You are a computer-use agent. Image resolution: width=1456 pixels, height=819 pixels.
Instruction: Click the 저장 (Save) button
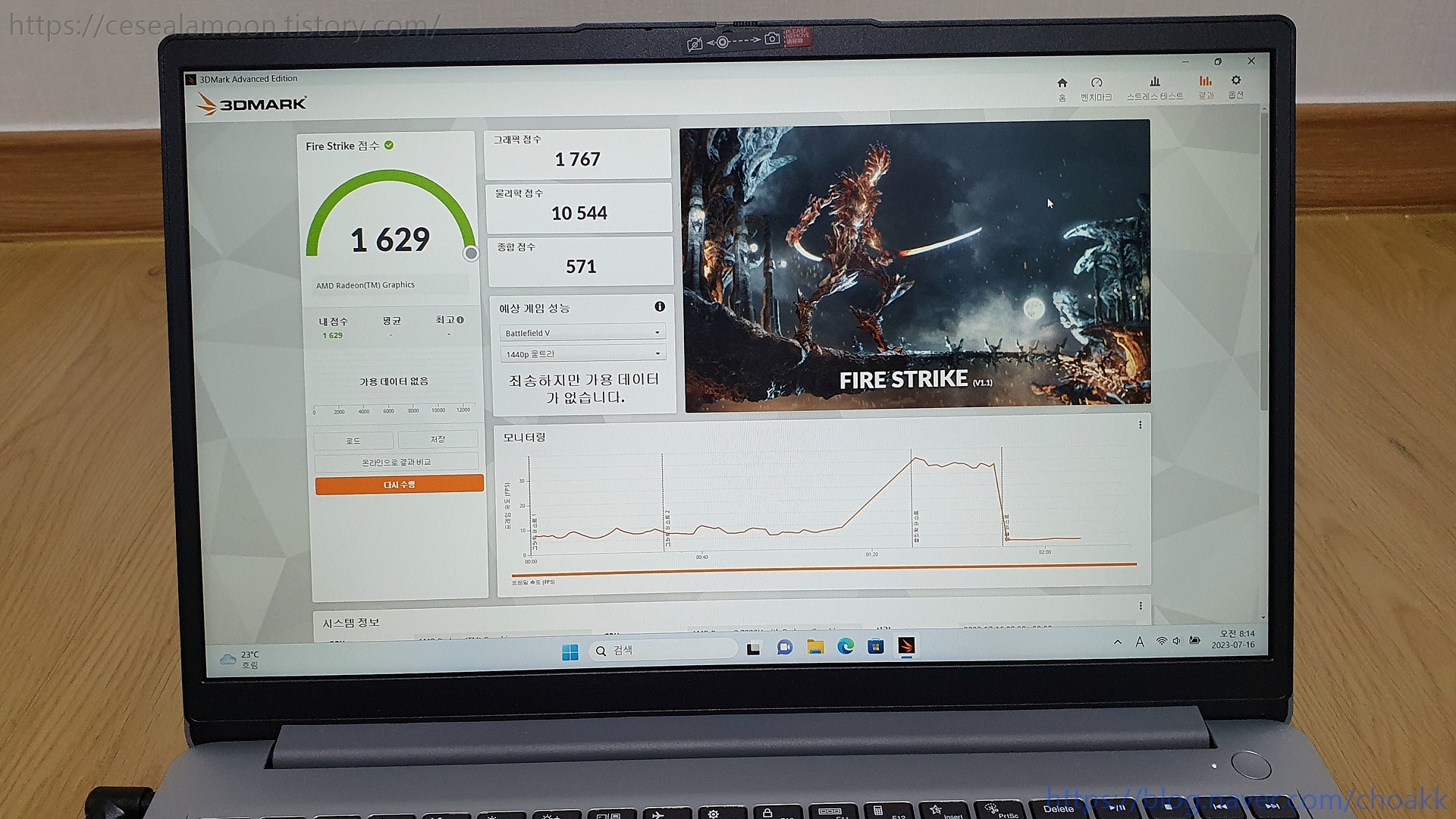(x=438, y=439)
